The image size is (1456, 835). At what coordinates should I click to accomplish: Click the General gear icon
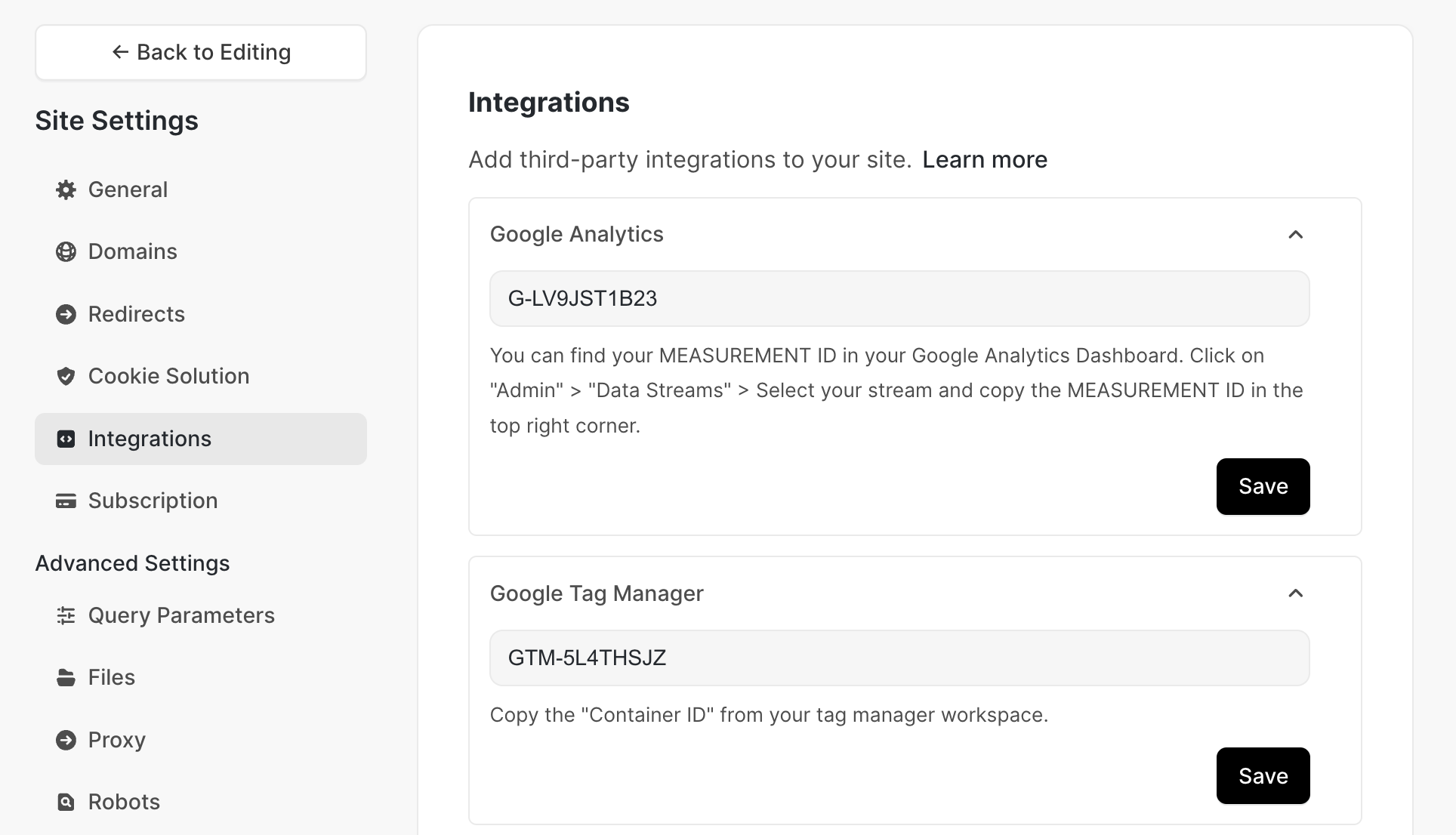[x=66, y=189]
